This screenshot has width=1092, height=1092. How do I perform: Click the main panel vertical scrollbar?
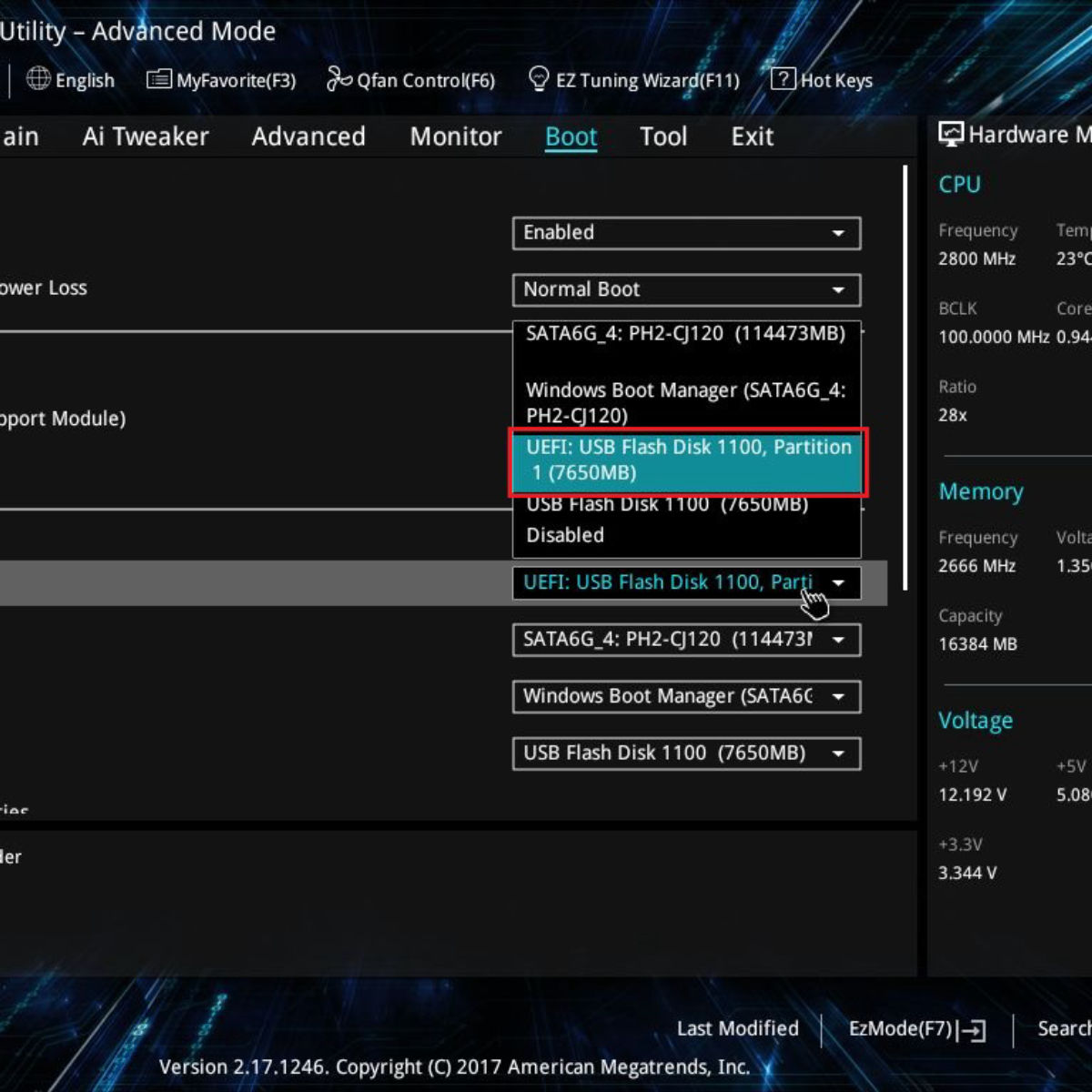(x=905, y=378)
